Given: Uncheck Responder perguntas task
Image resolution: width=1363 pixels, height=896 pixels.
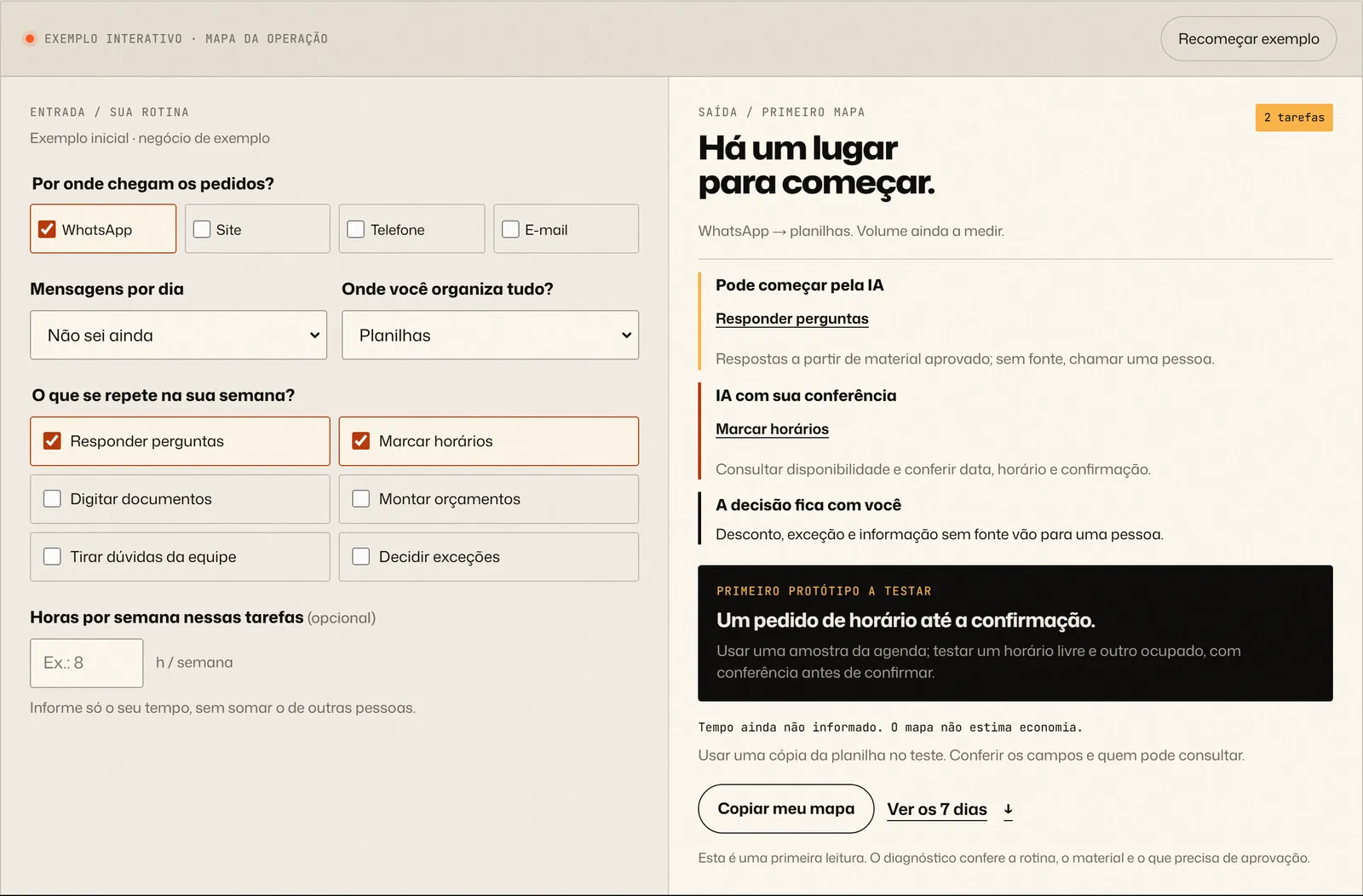Looking at the screenshot, I should [x=53, y=440].
